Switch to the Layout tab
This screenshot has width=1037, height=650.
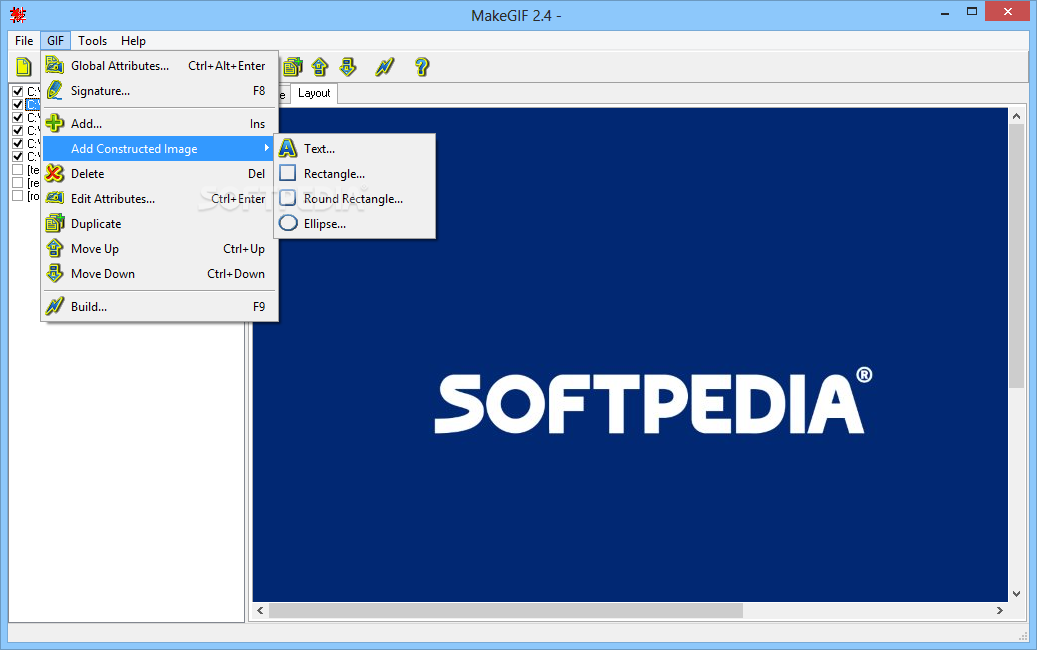tap(314, 93)
